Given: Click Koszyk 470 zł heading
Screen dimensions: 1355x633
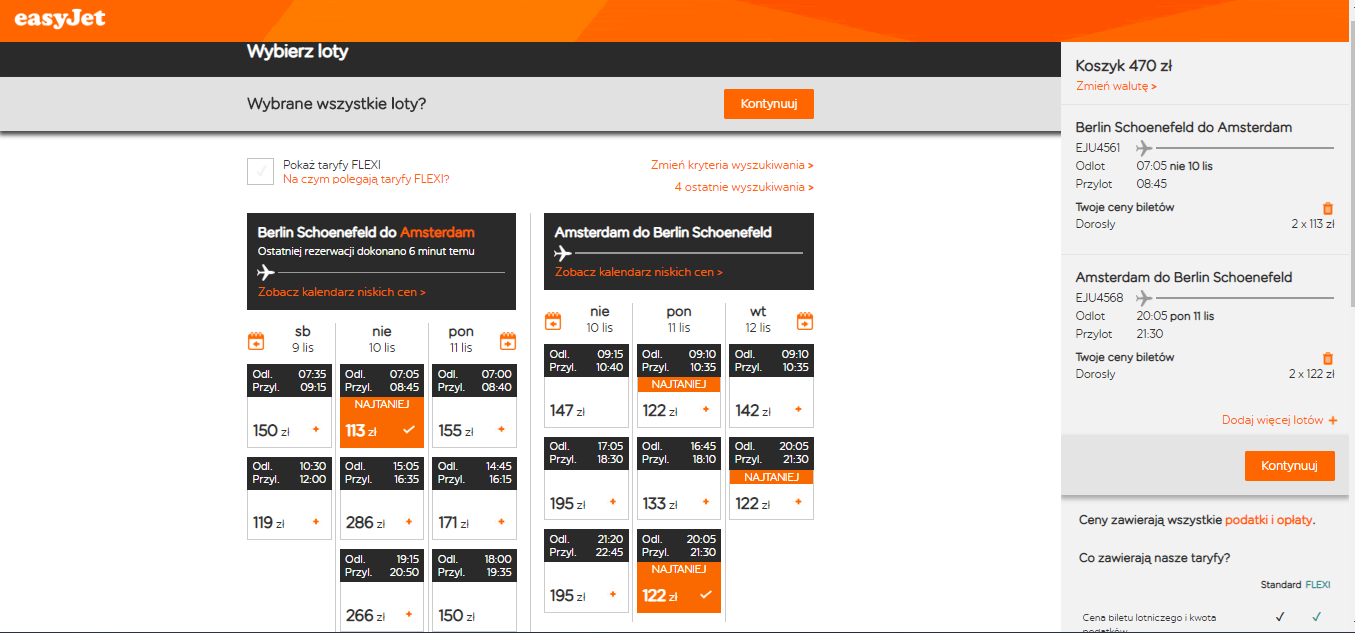Looking at the screenshot, I should tap(1124, 66).
